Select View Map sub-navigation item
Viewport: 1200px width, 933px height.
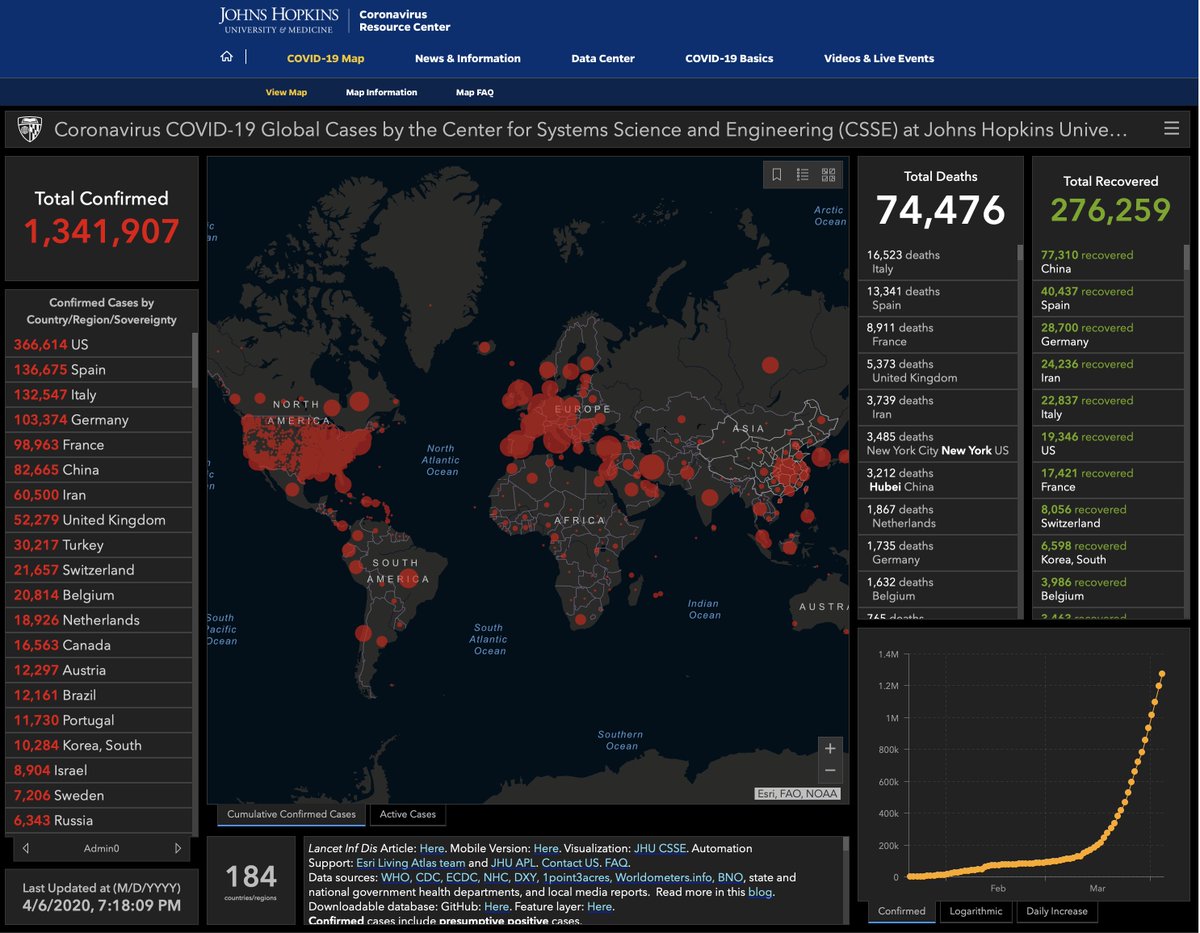click(x=286, y=92)
